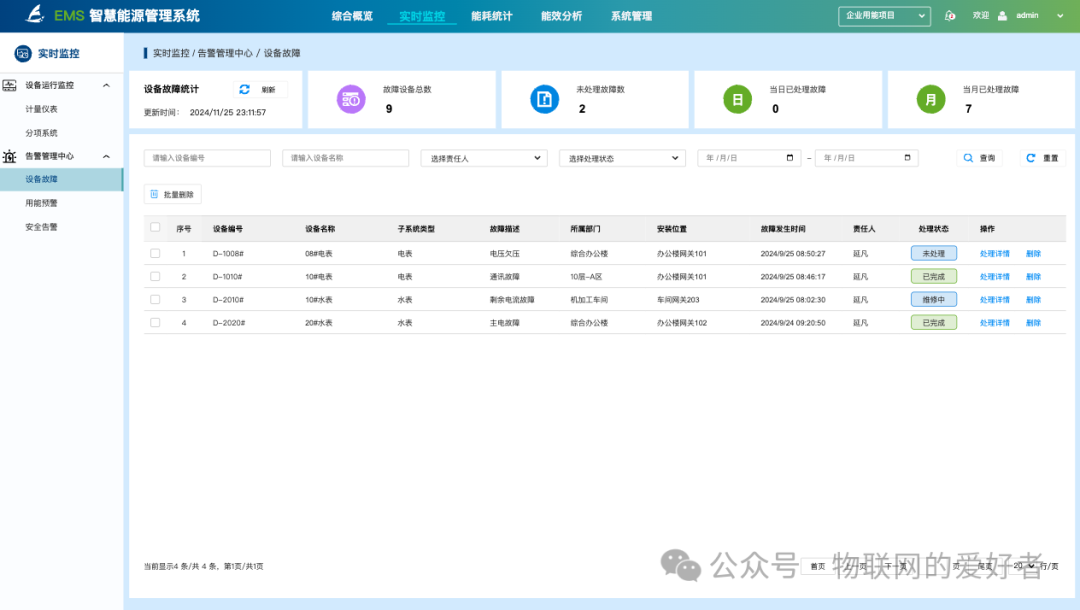Viewport: 1080px width, 610px height.
Task: Click the notification bell icon in the header
Action: click(949, 15)
